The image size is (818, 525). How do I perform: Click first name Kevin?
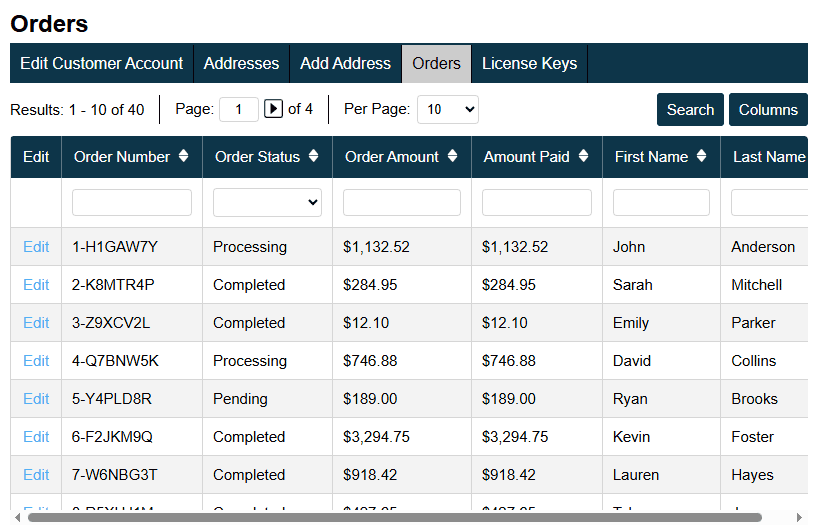pos(631,437)
